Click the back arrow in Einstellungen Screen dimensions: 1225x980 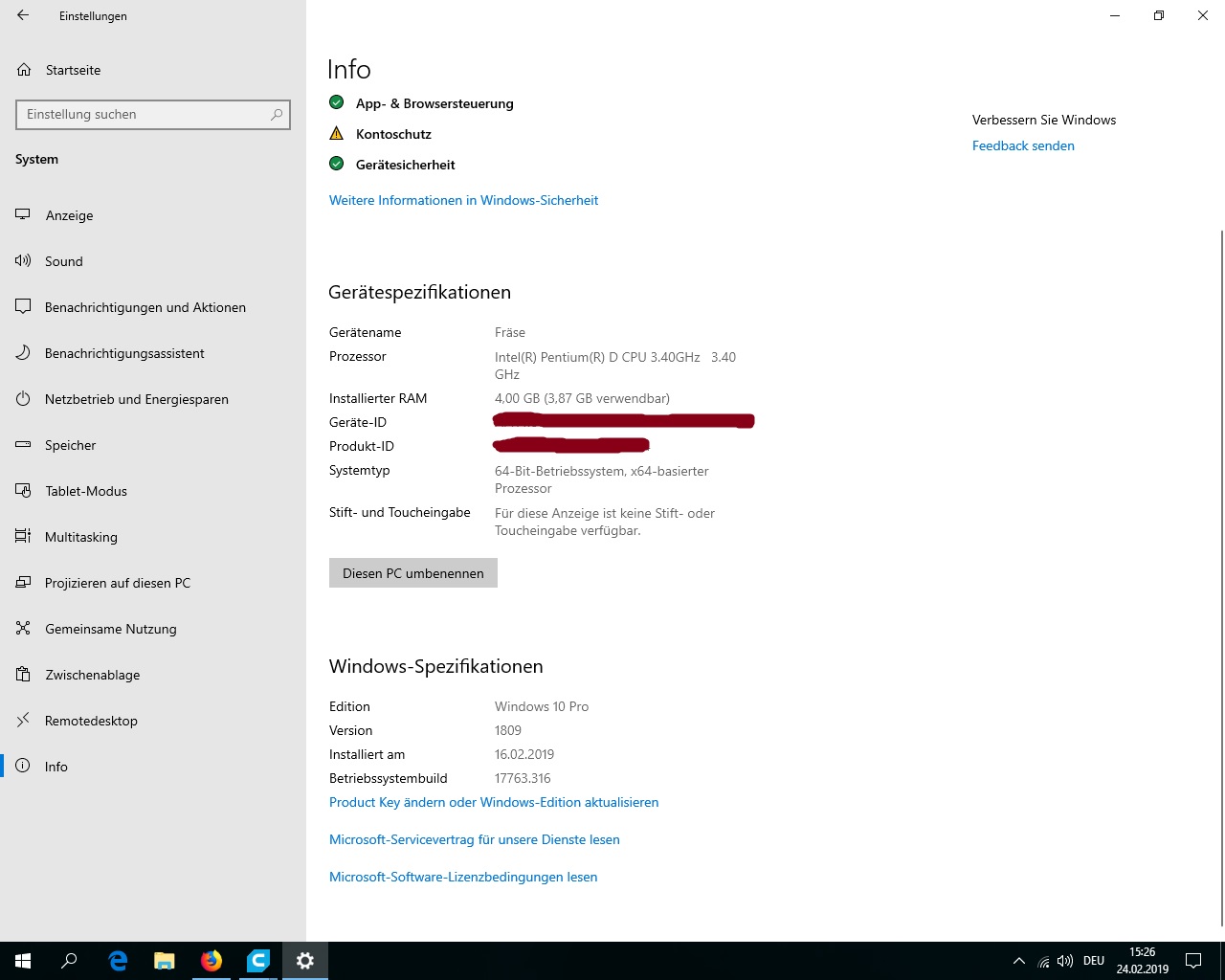23,15
